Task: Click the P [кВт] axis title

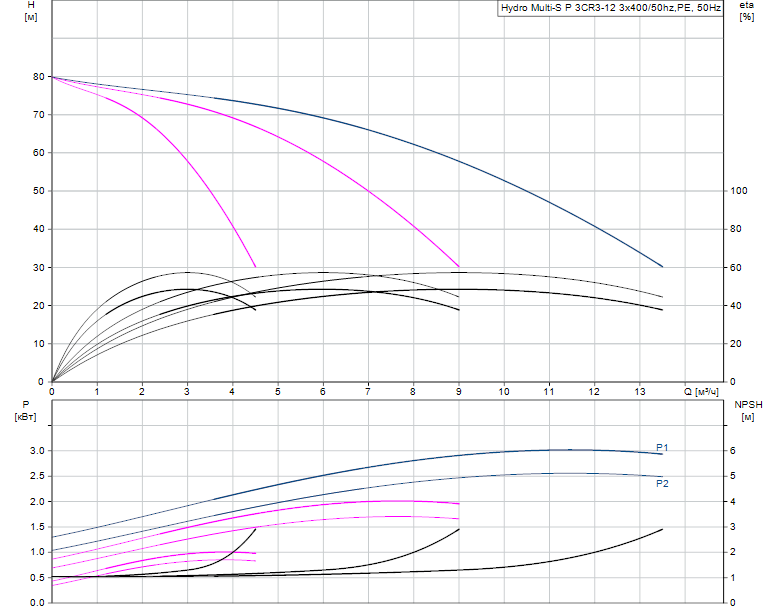Action: pyautogui.click(x=26, y=411)
